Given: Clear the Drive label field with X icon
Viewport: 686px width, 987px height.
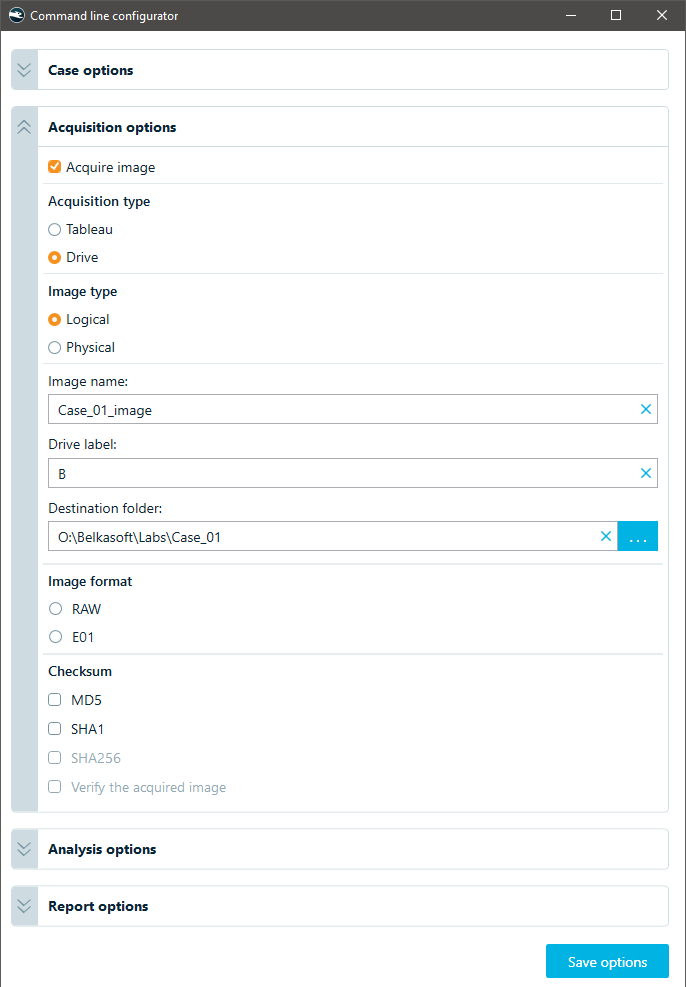Looking at the screenshot, I should point(646,473).
